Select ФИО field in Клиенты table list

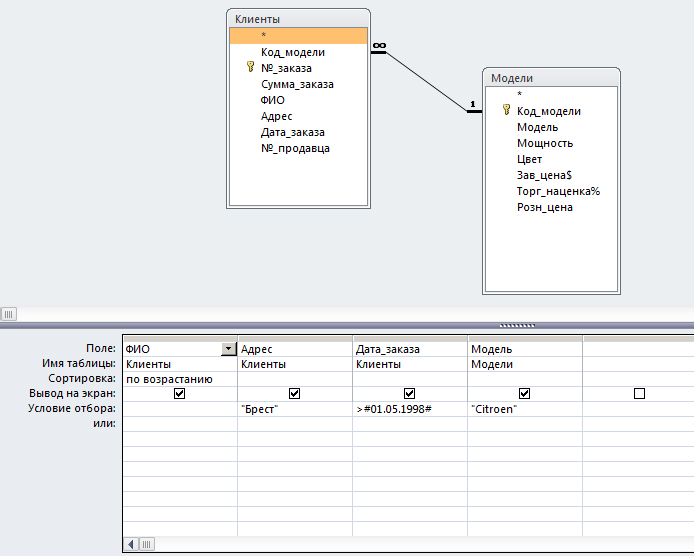pos(298,100)
